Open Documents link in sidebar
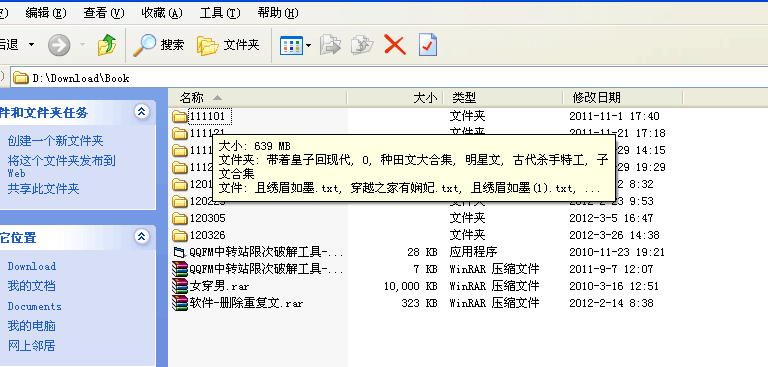The image size is (768, 367). [x=34, y=307]
